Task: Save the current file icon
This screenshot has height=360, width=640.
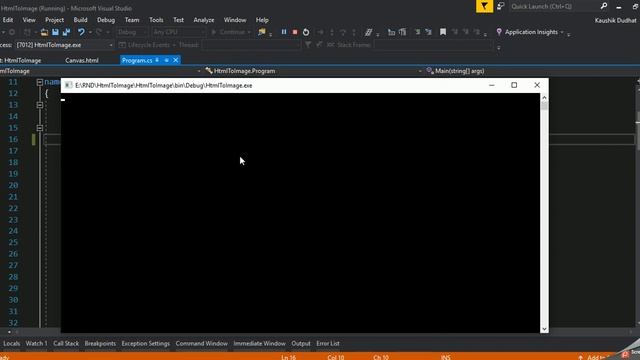Action: [x=55, y=32]
